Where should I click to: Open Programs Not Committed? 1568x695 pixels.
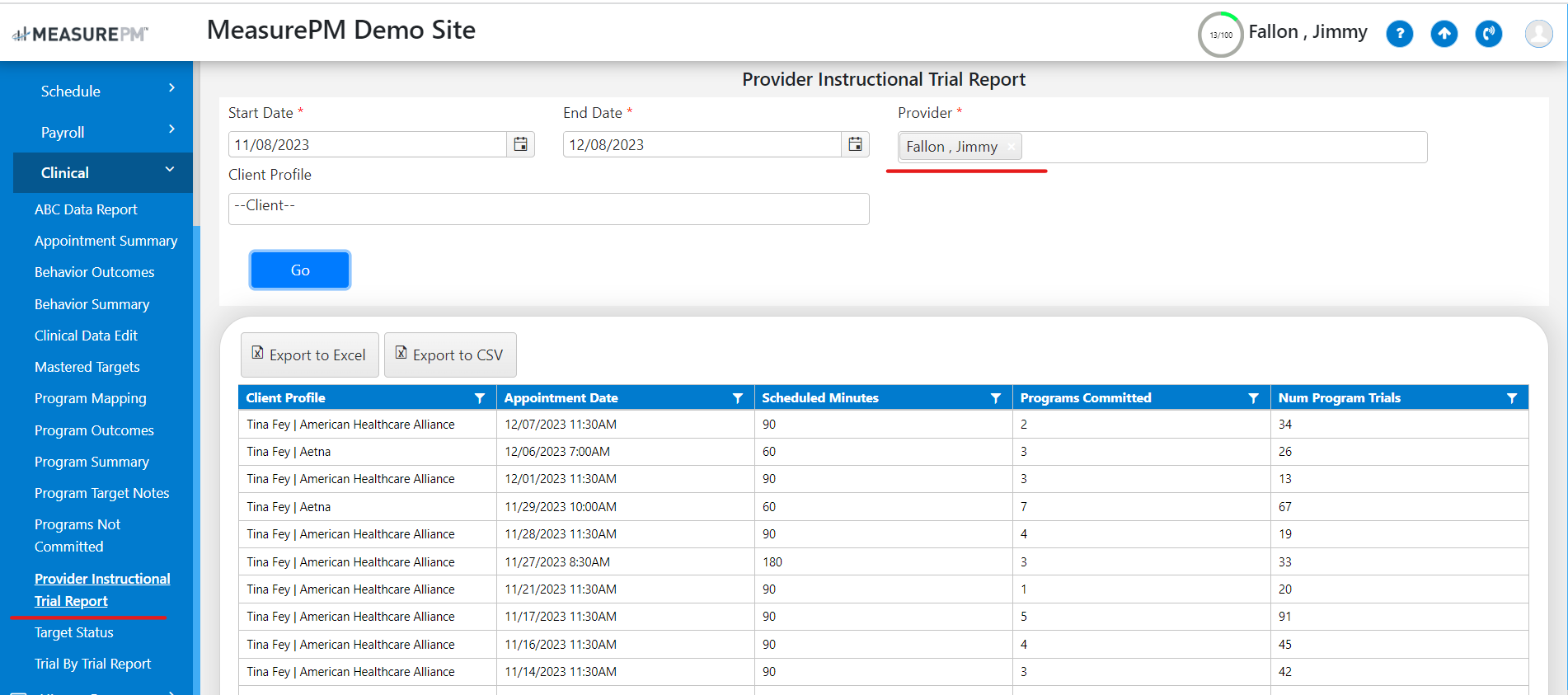77,536
